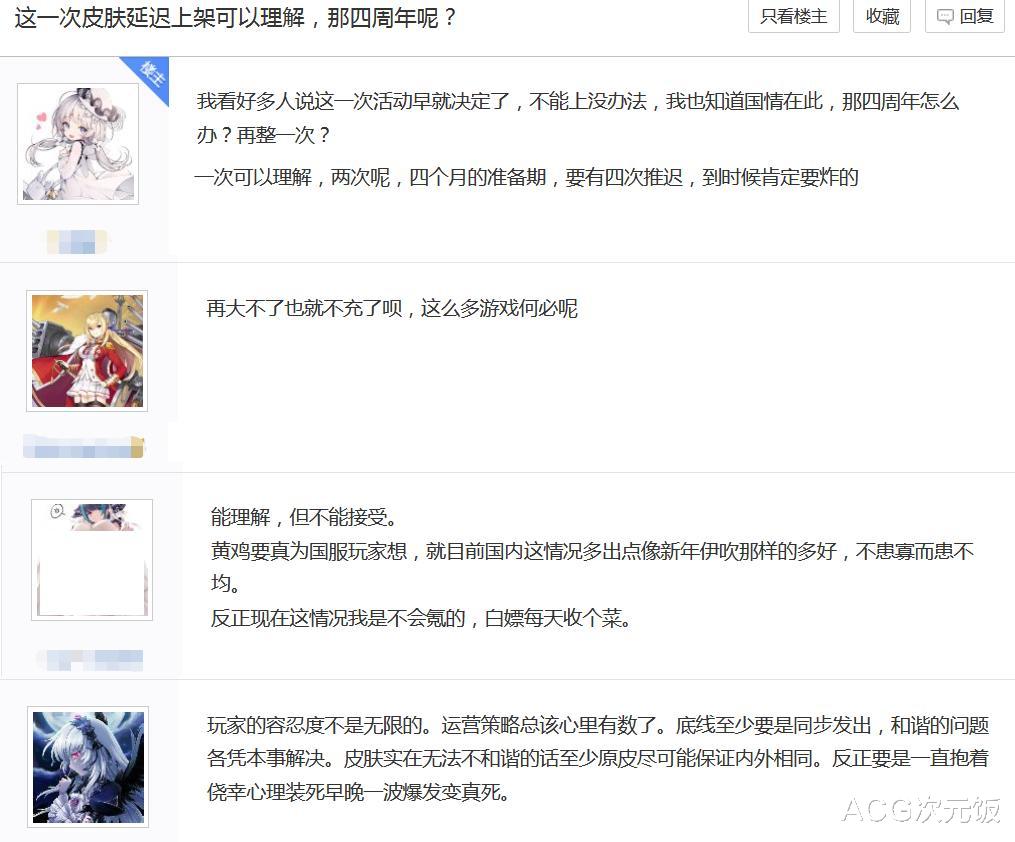Click the colored badge strip below first avatar
The height and width of the screenshot is (842, 1015).
coord(78,242)
